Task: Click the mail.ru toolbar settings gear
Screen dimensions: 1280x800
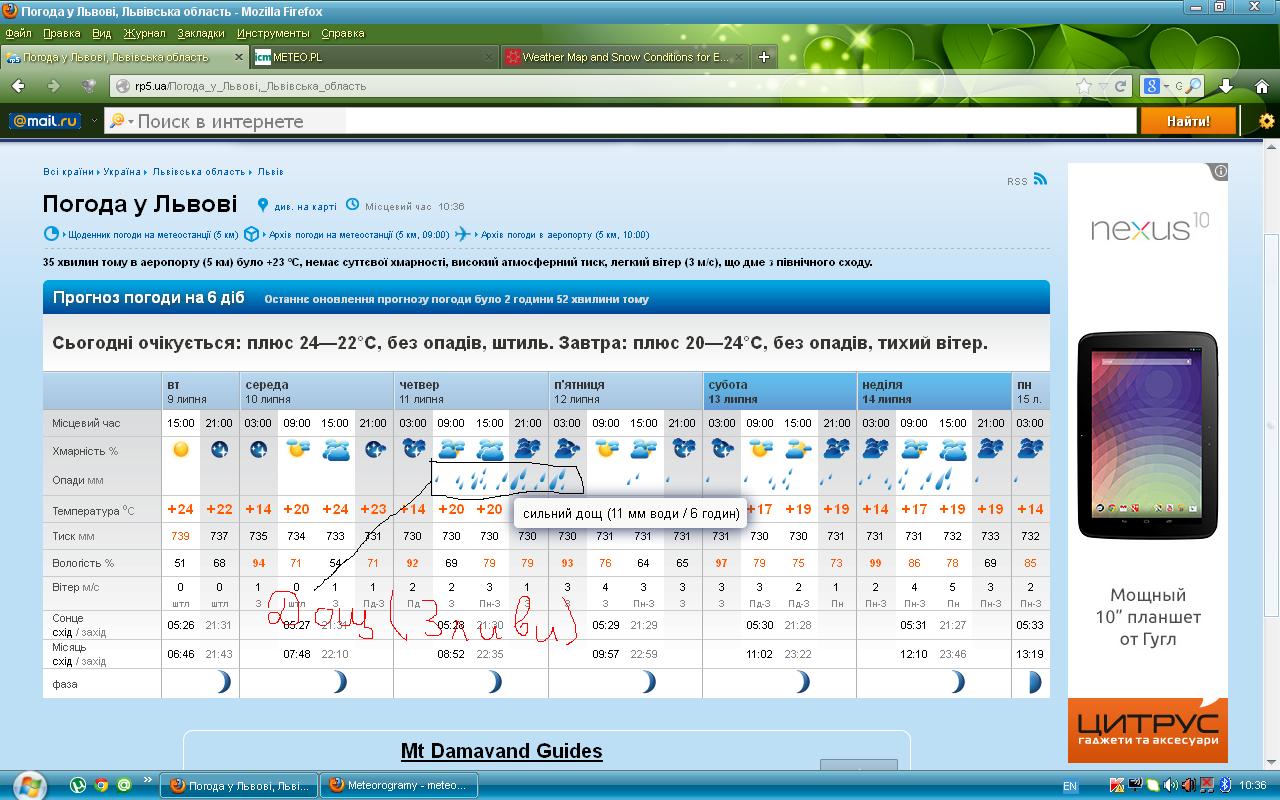Action: pyautogui.click(x=1266, y=121)
